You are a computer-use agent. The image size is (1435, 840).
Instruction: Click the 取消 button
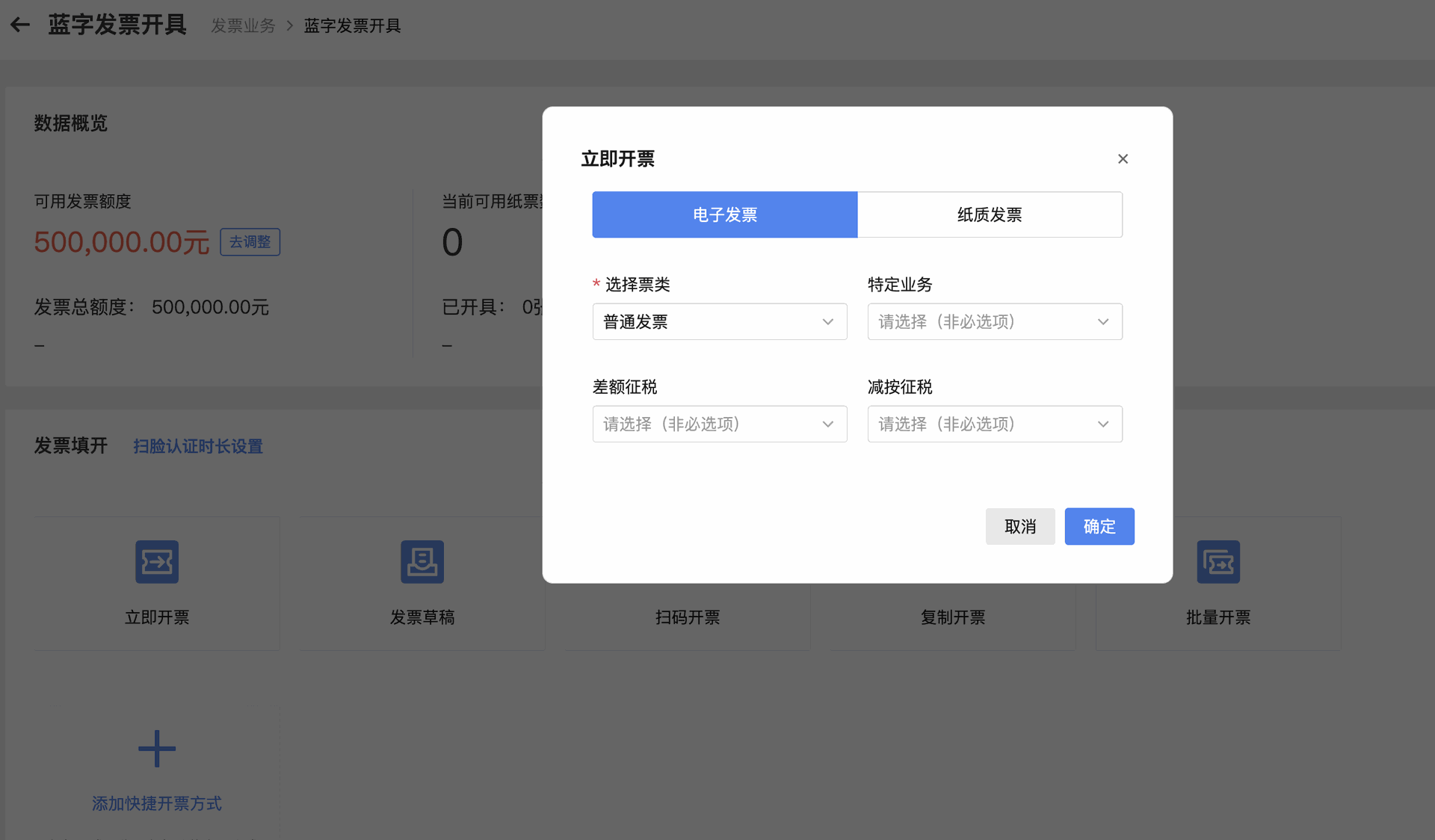click(x=1019, y=527)
